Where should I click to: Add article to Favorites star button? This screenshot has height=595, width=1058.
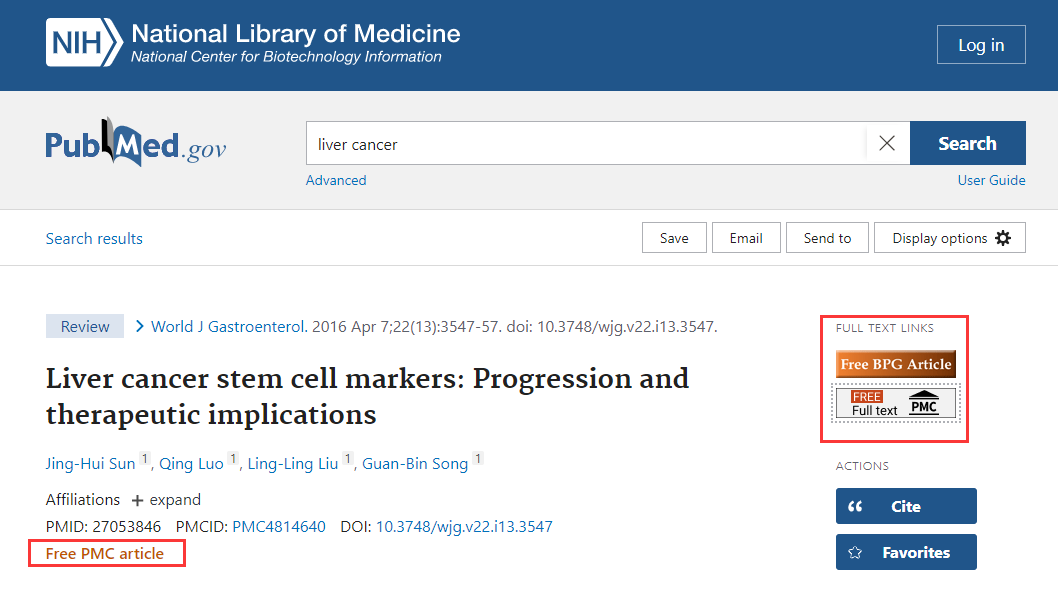pos(905,552)
